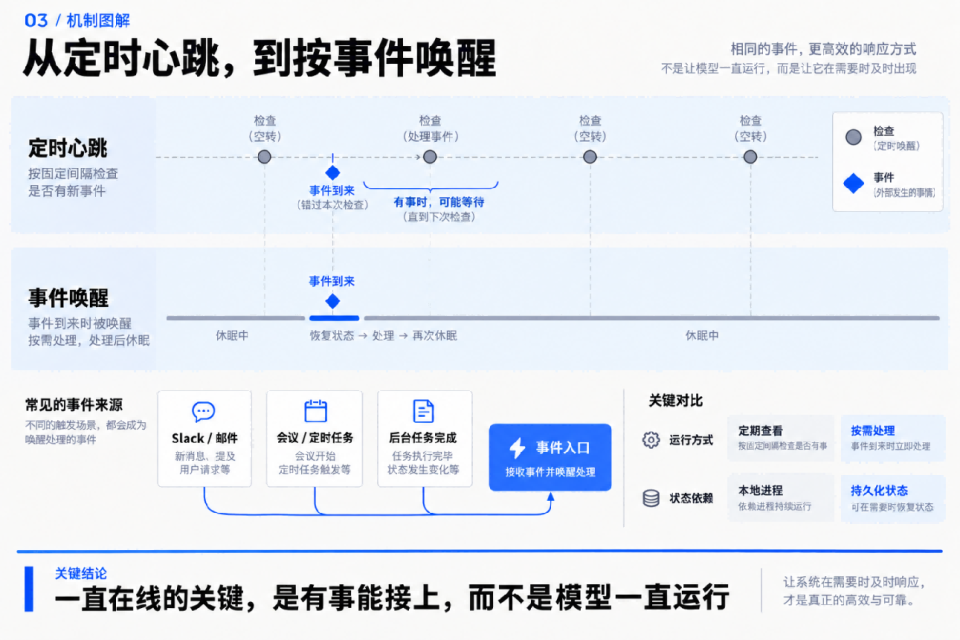Click the blue active segment above 恢复状态
This screenshot has height=640, width=960.
point(334,318)
